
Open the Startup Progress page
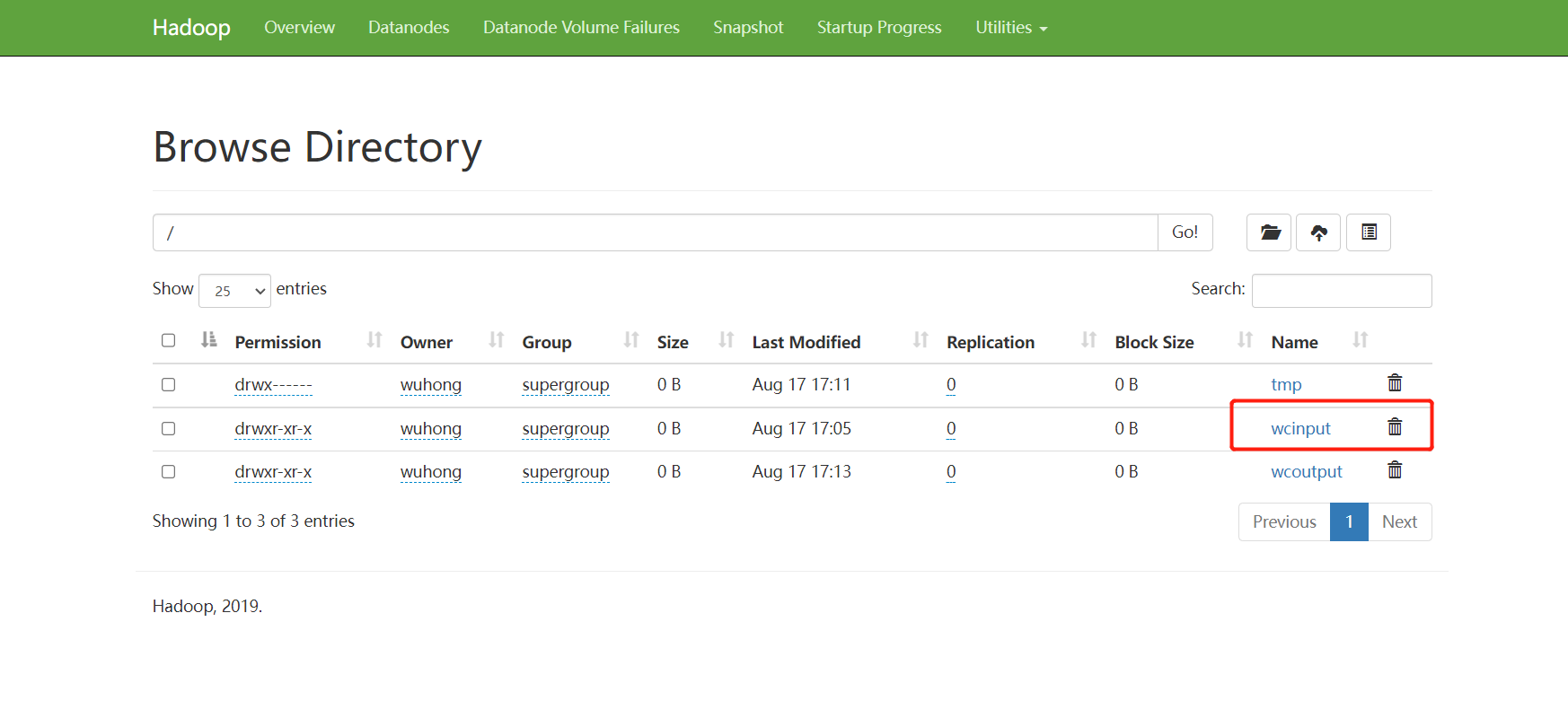click(x=879, y=28)
